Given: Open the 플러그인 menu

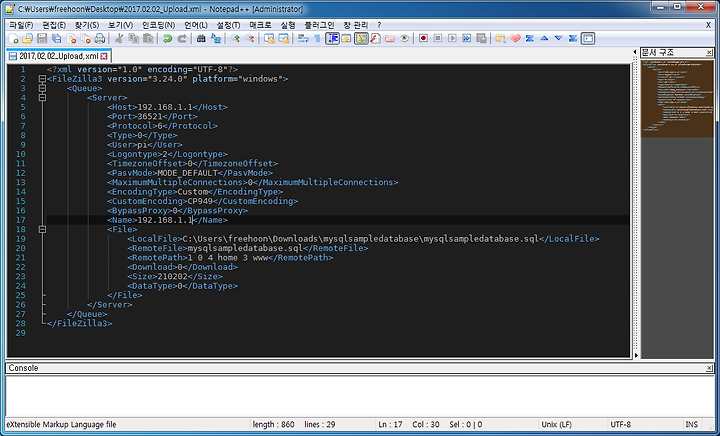Looking at the screenshot, I should tap(319, 25).
